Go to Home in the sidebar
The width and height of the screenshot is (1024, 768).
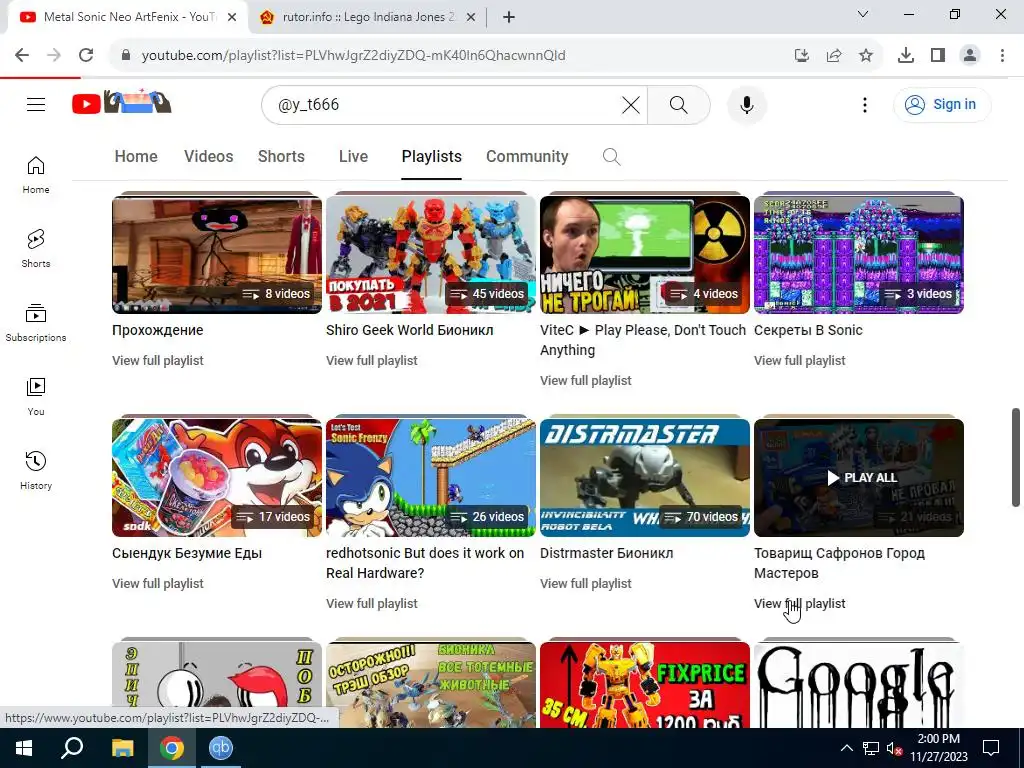36,175
